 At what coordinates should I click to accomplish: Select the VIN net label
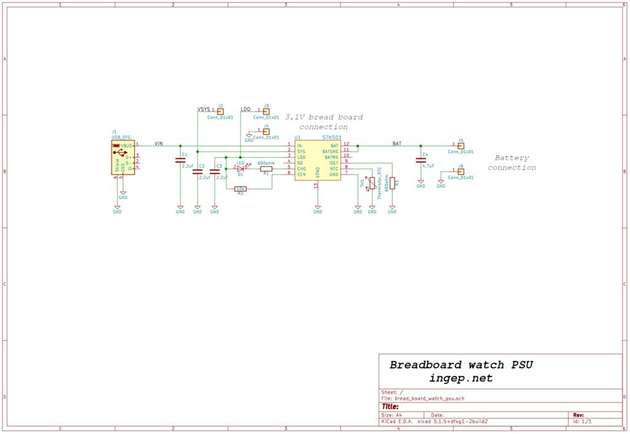159,143
